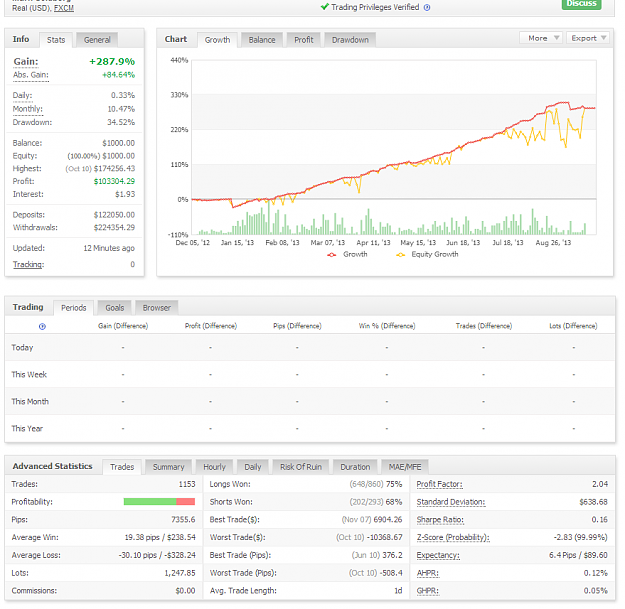Open the Goals tab in Trading
This screenshot has width=625, height=609.
[115, 308]
